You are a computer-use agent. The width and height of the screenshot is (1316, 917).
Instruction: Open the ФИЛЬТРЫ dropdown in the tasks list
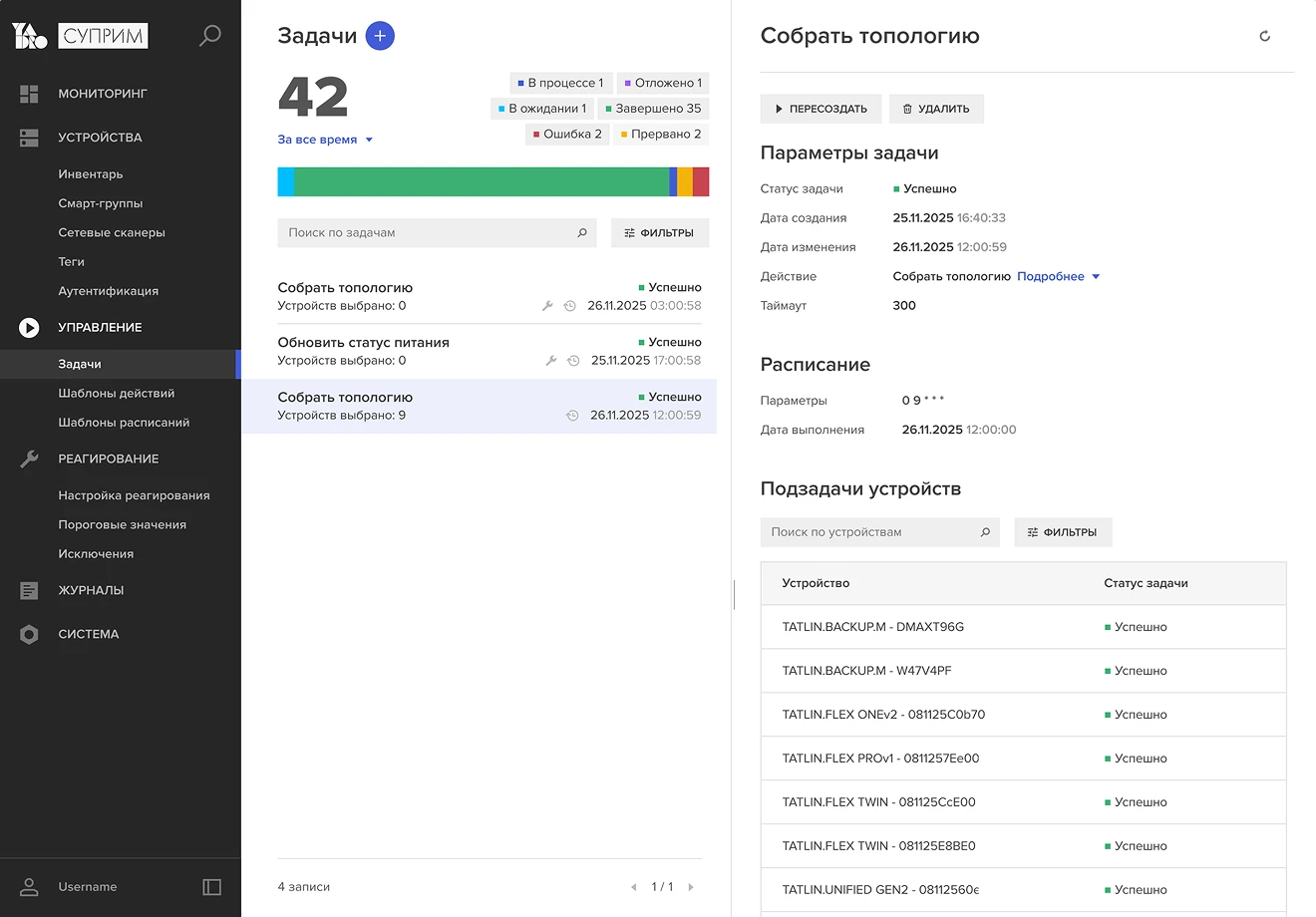coord(659,232)
